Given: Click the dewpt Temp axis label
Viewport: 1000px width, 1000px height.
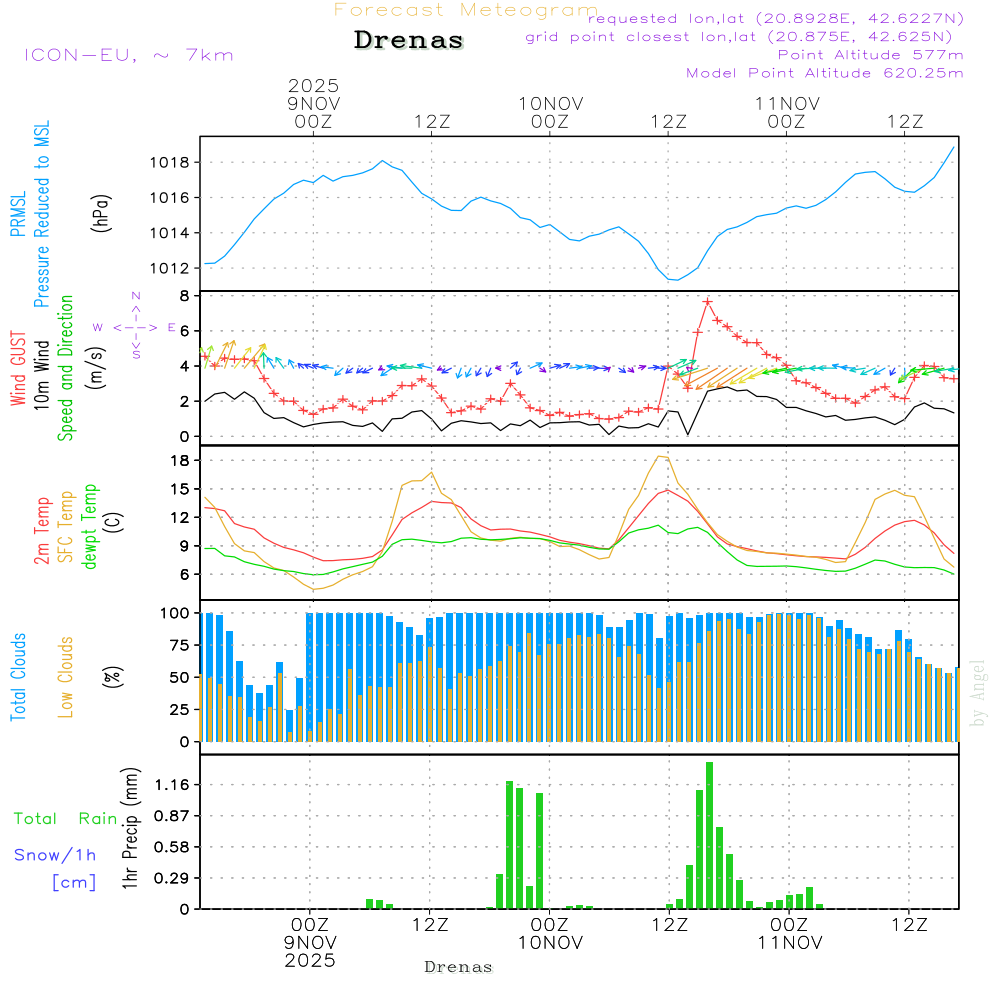Looking at the screenshot, I should point(90,527).
